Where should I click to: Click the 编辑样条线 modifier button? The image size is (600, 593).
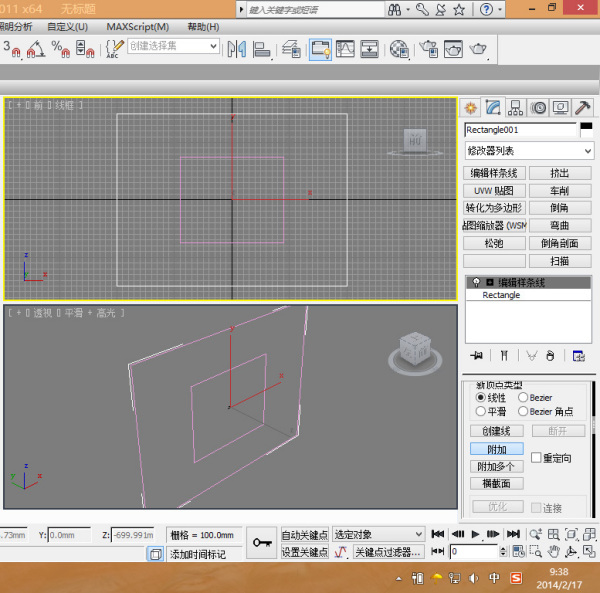pos(494,173)
